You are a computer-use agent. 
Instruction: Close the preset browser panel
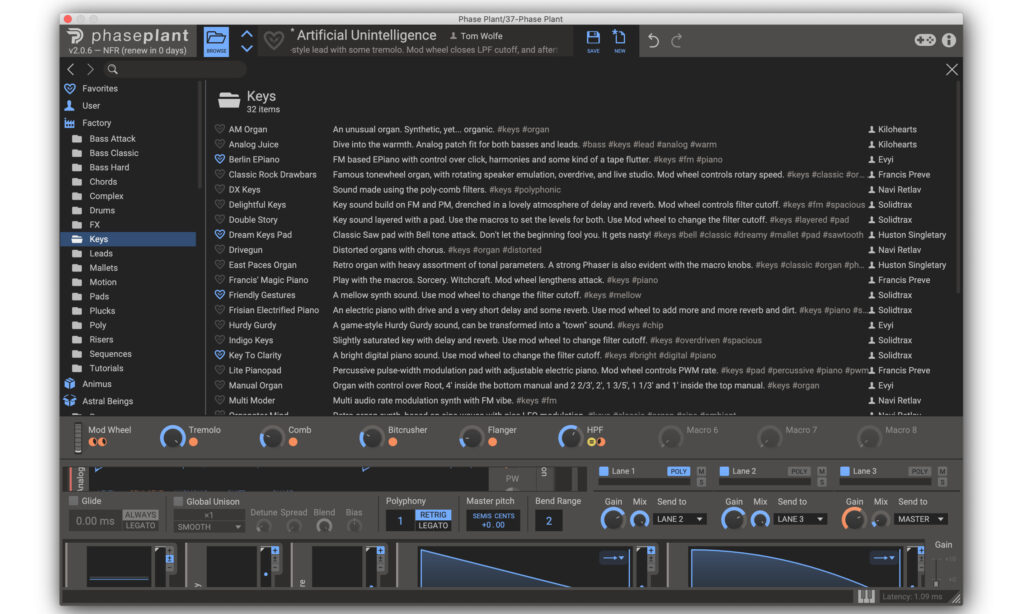(x=952, y=69)
